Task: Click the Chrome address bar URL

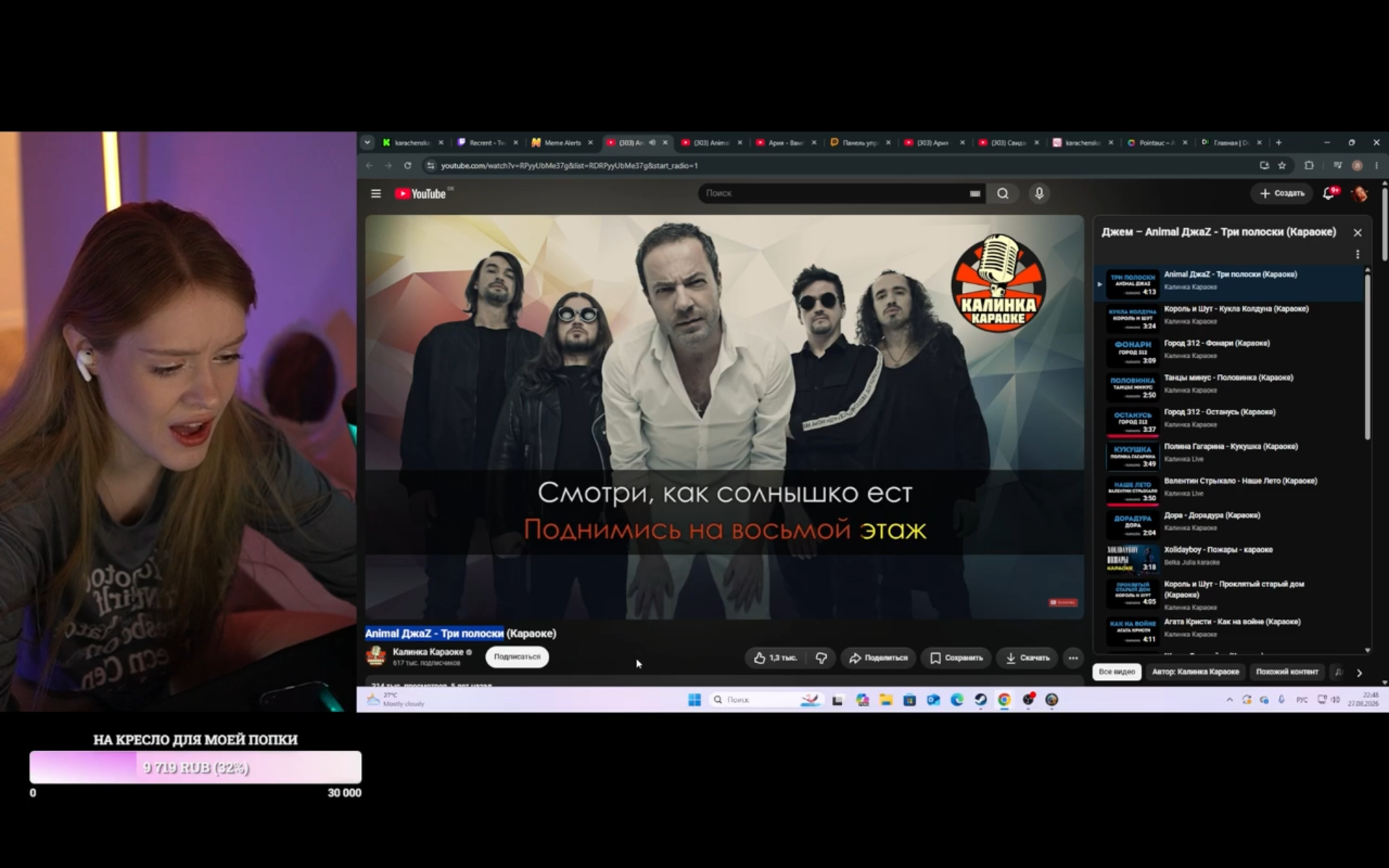Action: point(569,166)
